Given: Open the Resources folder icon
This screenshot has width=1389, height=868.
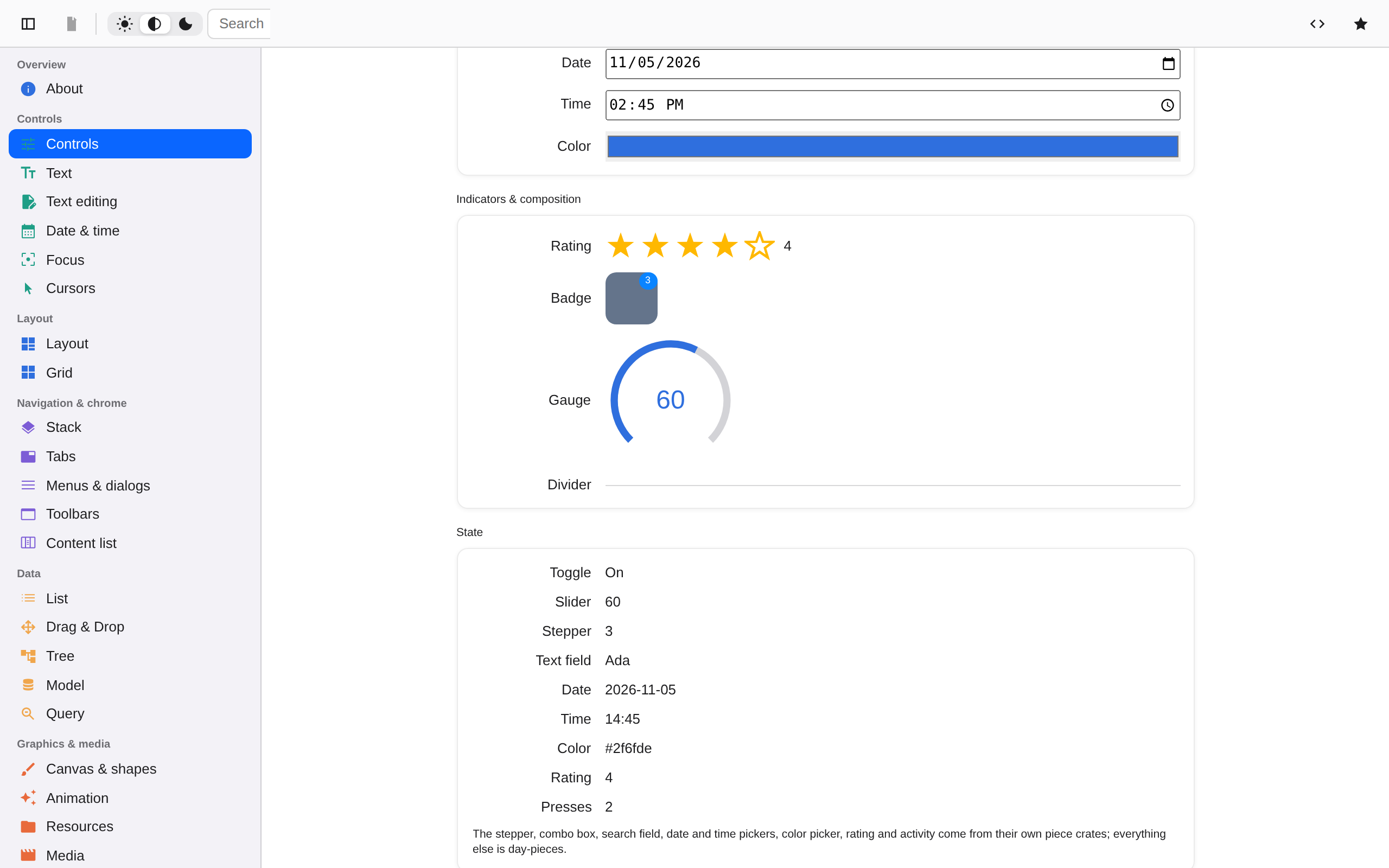Looking at the screenshot, I should [28, 827].
